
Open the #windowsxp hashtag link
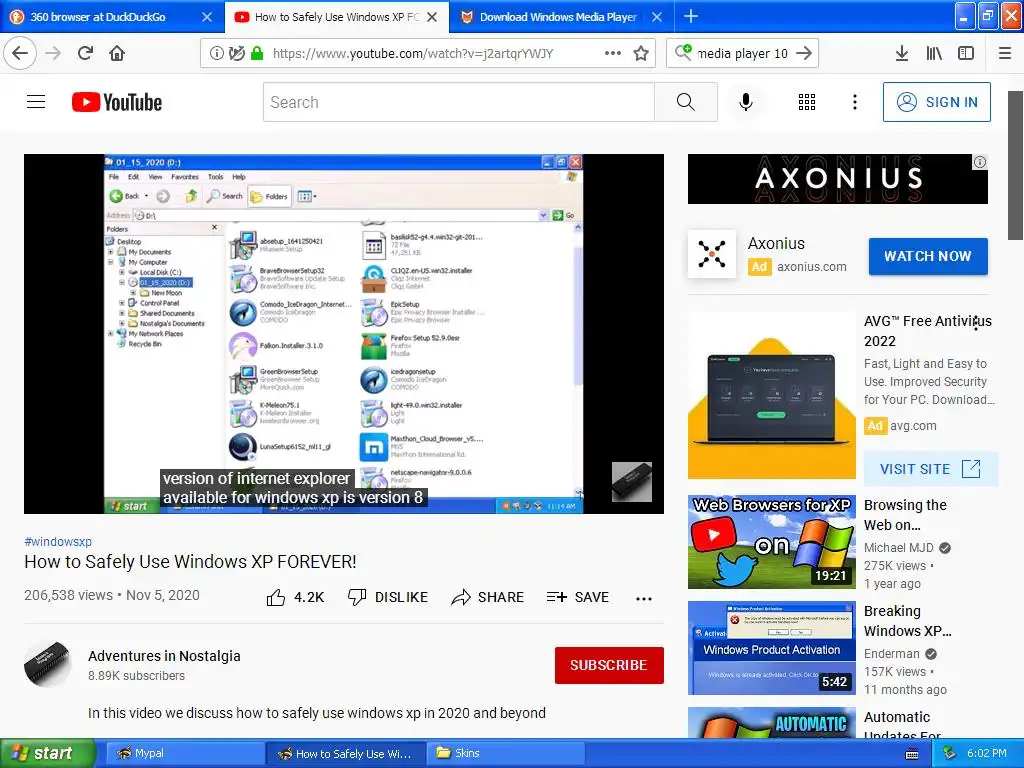coord(58,541)
